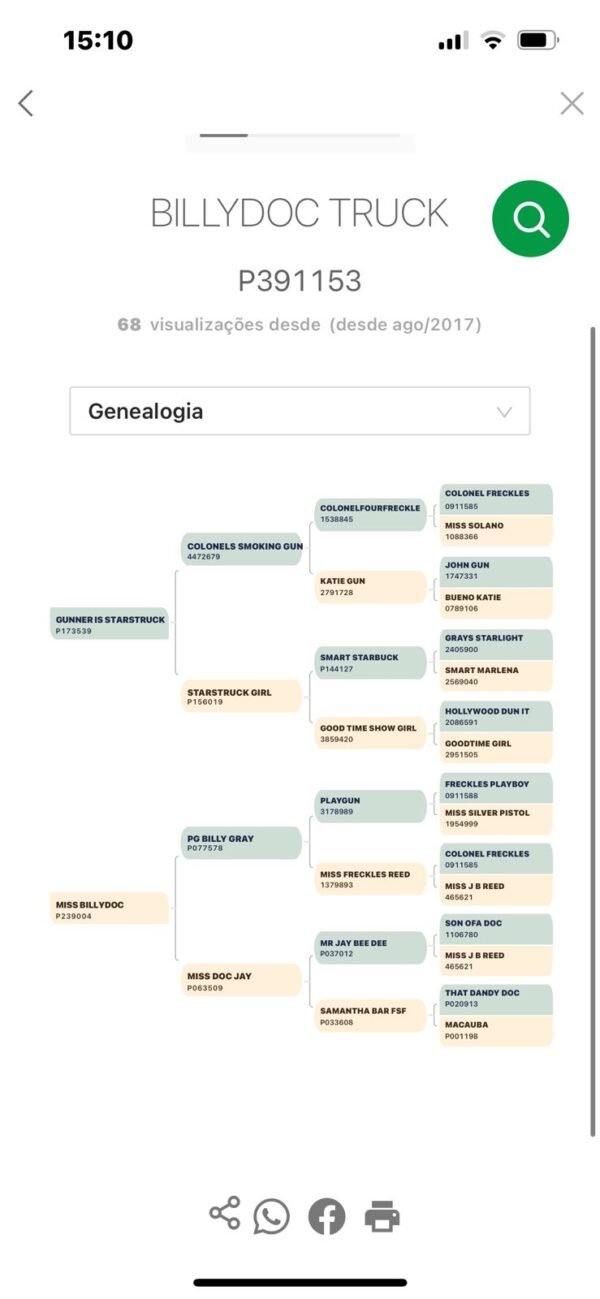
Task: Tap the dropdown chevron arrow in Genealogia
Action: (505, 412)
